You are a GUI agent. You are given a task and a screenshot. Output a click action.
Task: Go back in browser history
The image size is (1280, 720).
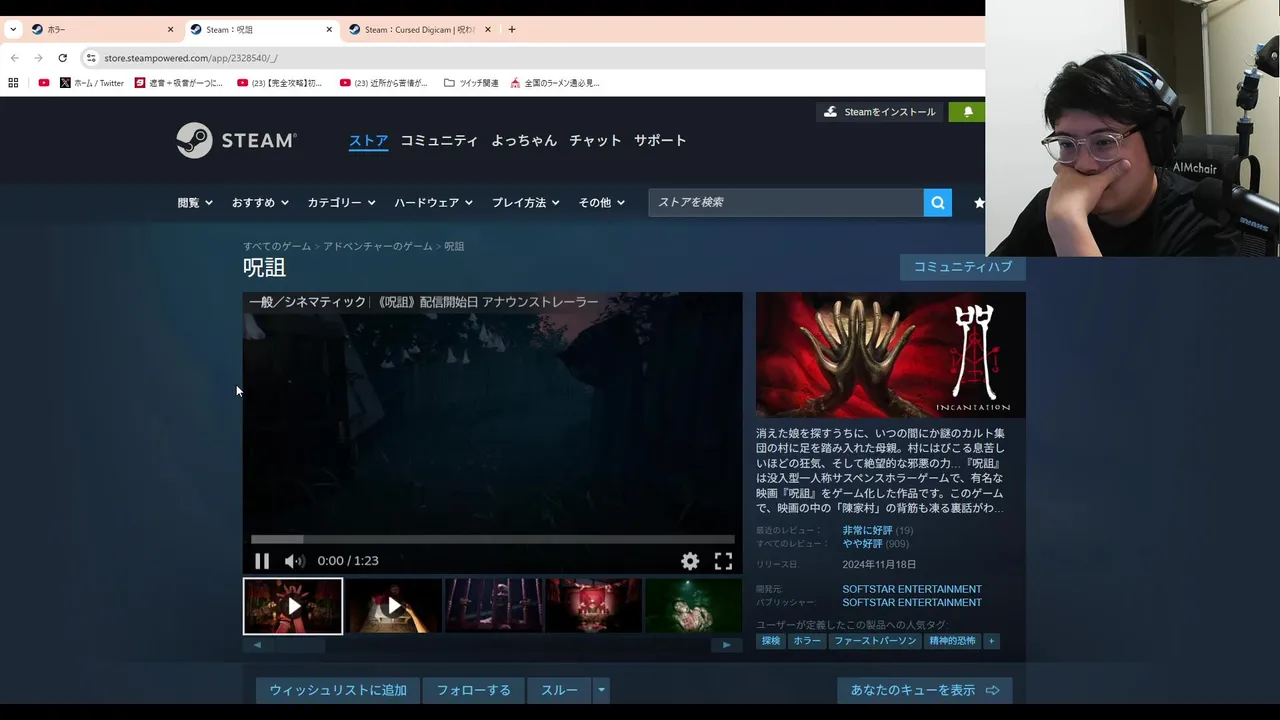pyautogui.click(x=14, y=58)
